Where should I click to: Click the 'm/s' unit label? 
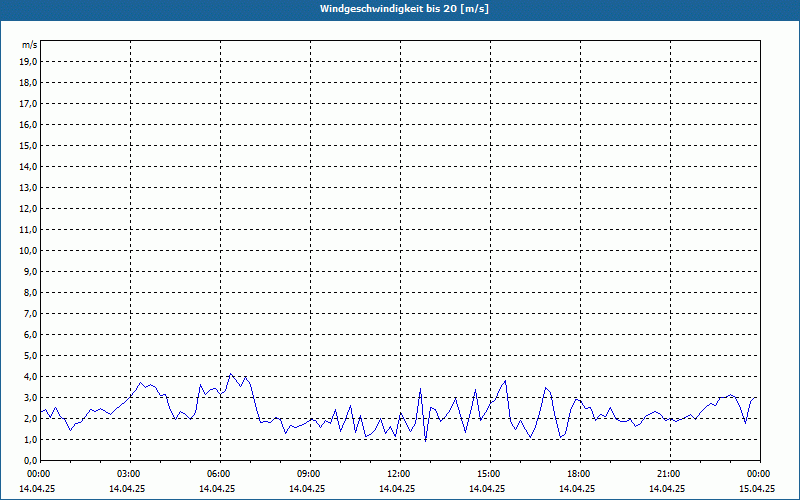pyautogui.click(x=30, y=45)
